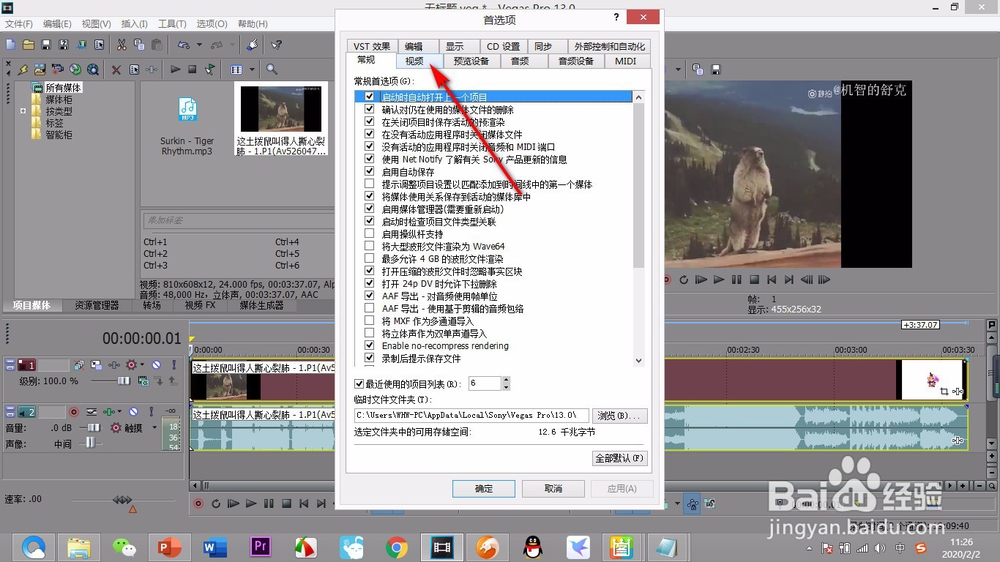This screenshot has width=1000, height=562.
Task: Open the What's This help cursor tool
Action: click(276, 45)
